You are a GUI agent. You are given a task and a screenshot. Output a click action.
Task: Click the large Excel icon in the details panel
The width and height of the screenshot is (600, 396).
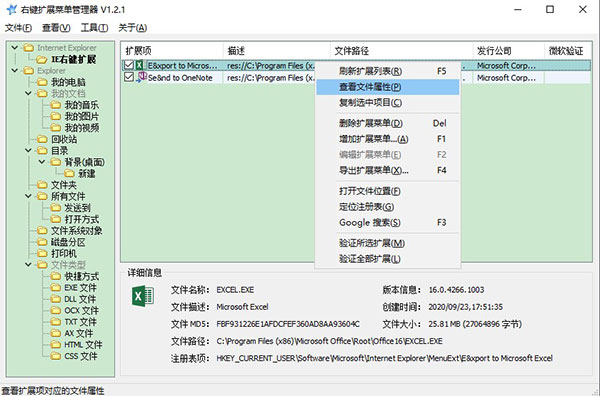pyautogui.click(x=143, y=296)
